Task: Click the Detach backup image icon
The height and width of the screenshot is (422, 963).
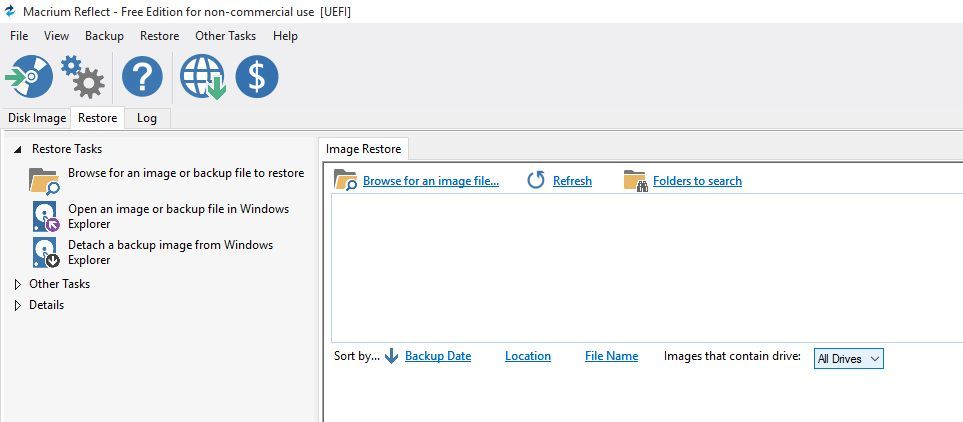Action: pyautogui.click(x=45, y=252)
